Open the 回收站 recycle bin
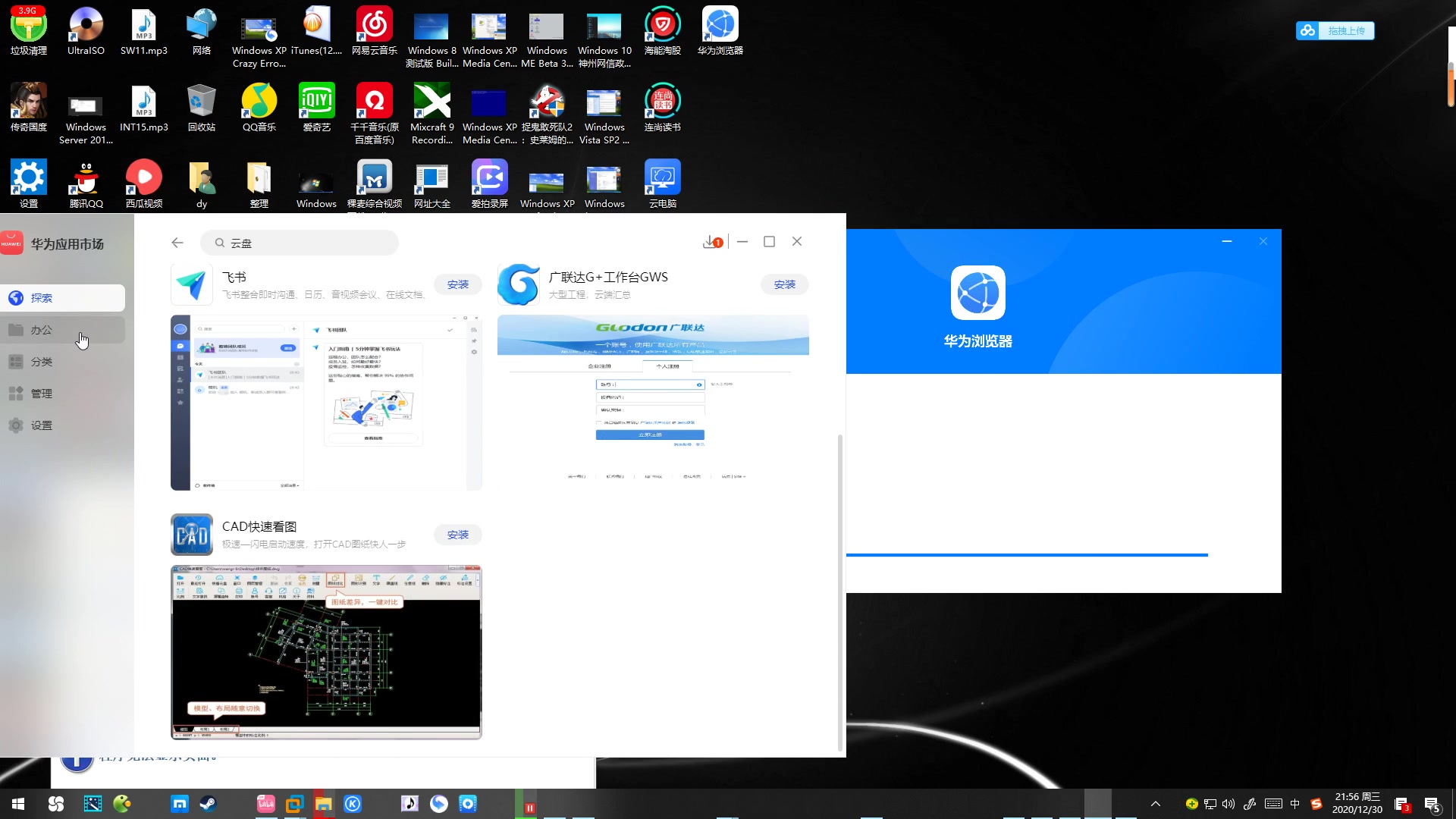Image resolution: width=1456 pixels, height=819 pixels. 202,108
